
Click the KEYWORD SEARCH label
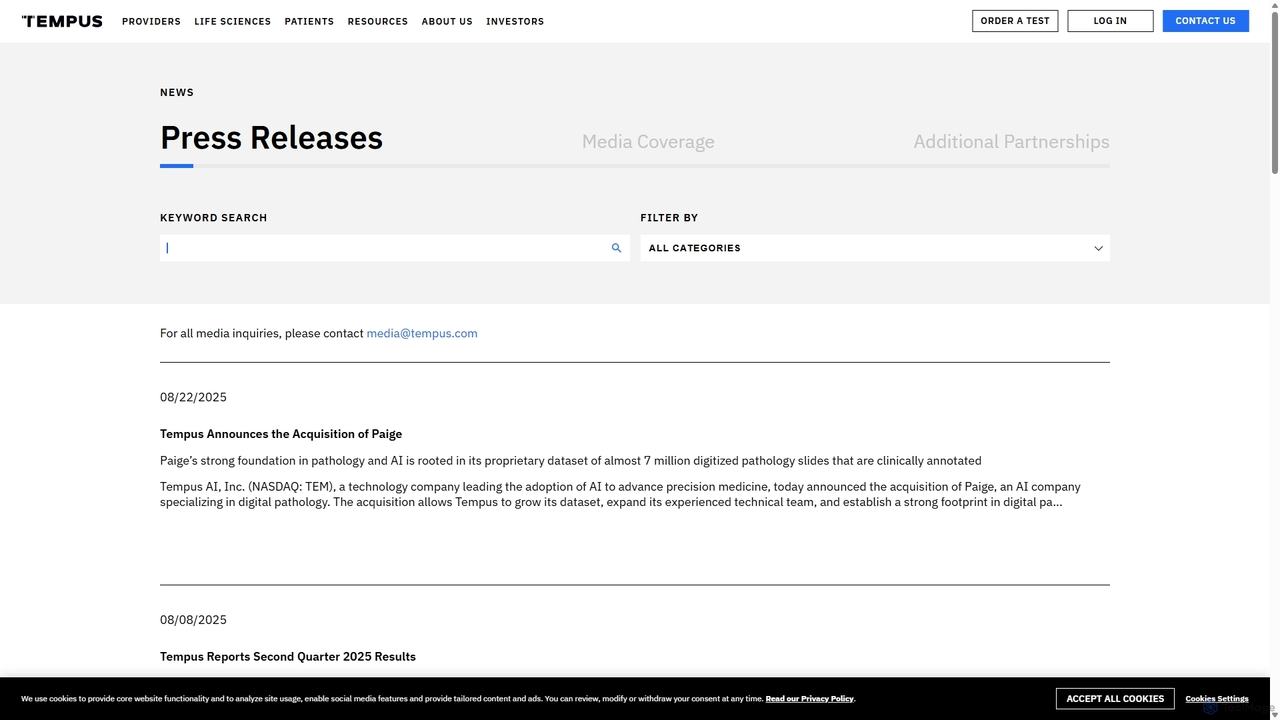[x=214, y=218]
